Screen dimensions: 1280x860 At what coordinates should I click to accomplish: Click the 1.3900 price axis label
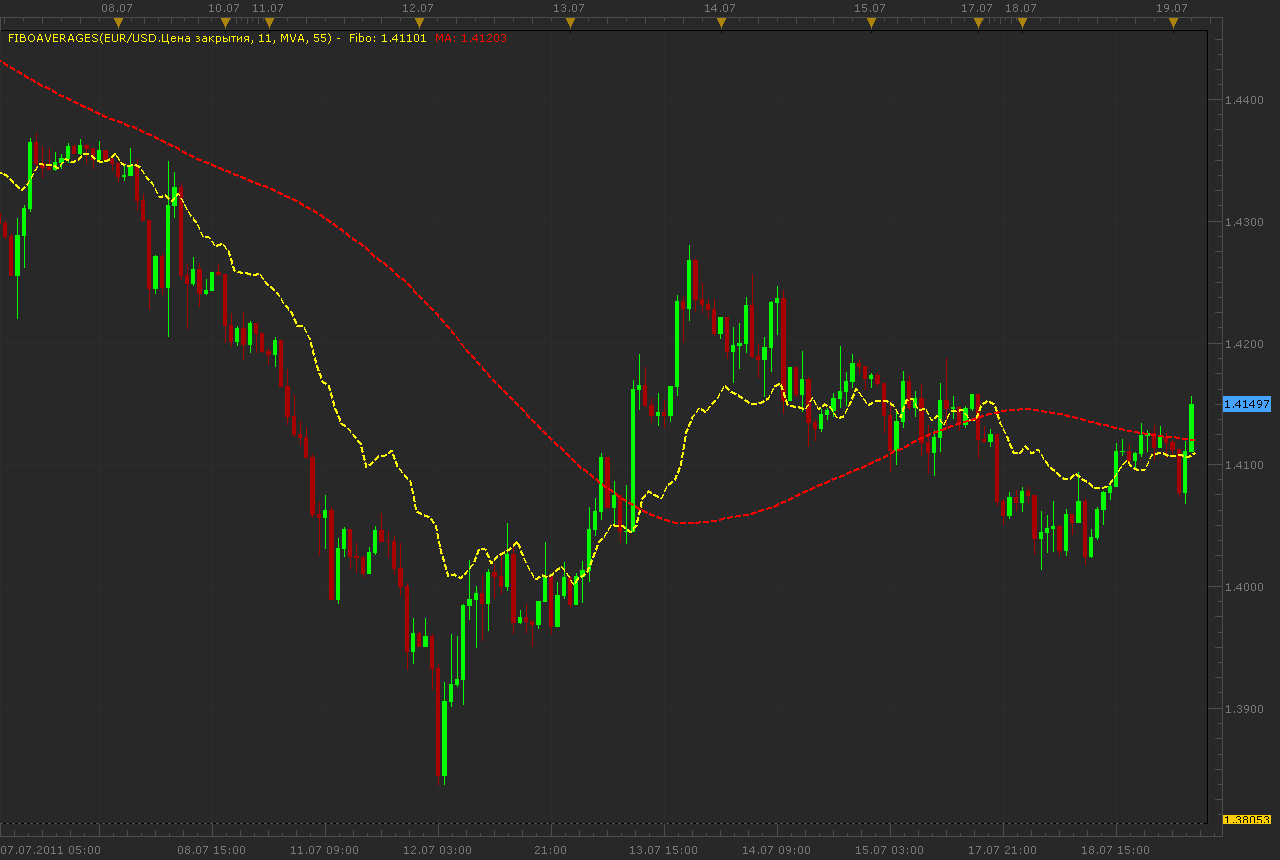(x=1245, y=709)
